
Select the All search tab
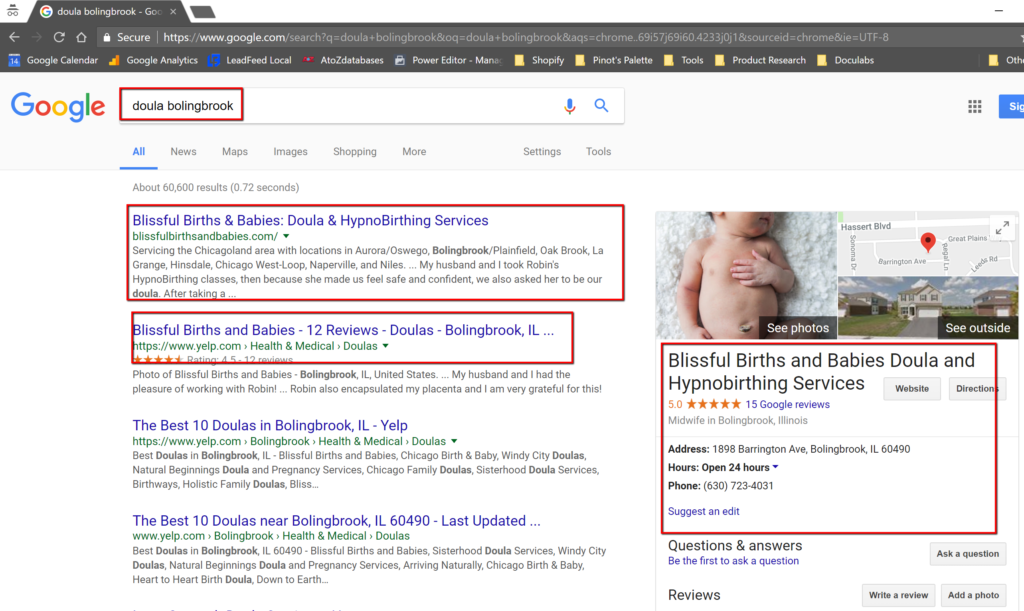138,151
